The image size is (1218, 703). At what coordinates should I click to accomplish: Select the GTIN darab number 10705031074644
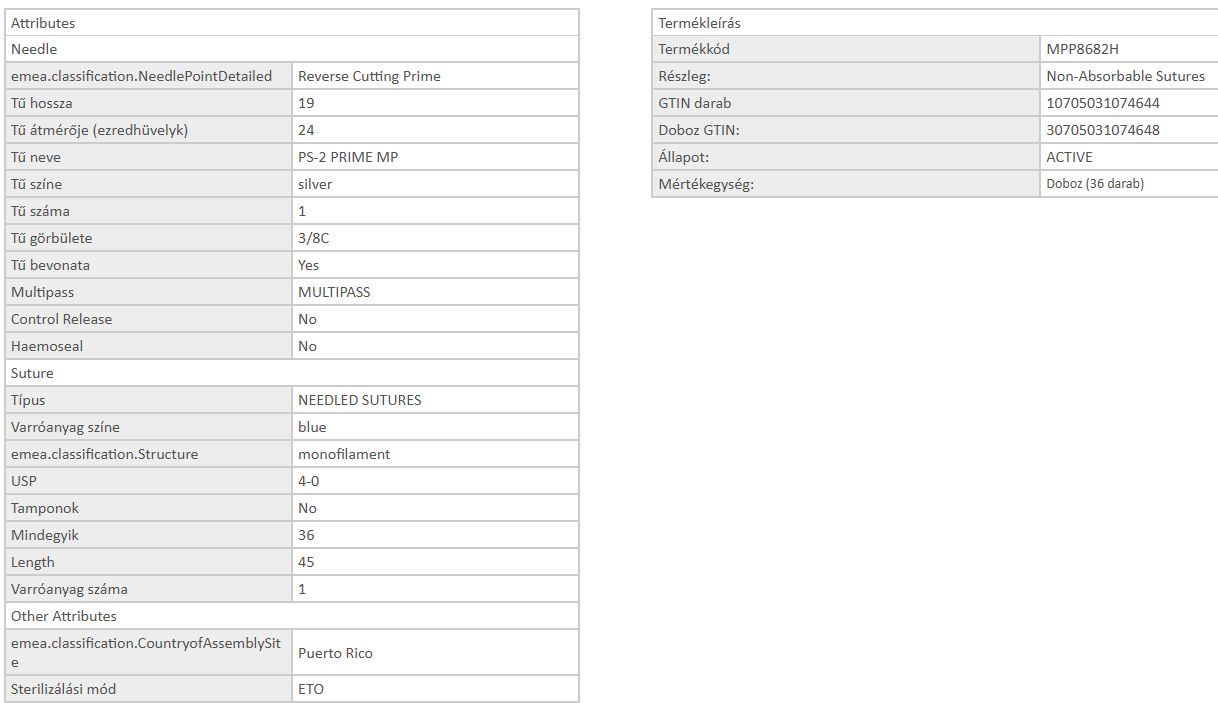[1103, 103]
